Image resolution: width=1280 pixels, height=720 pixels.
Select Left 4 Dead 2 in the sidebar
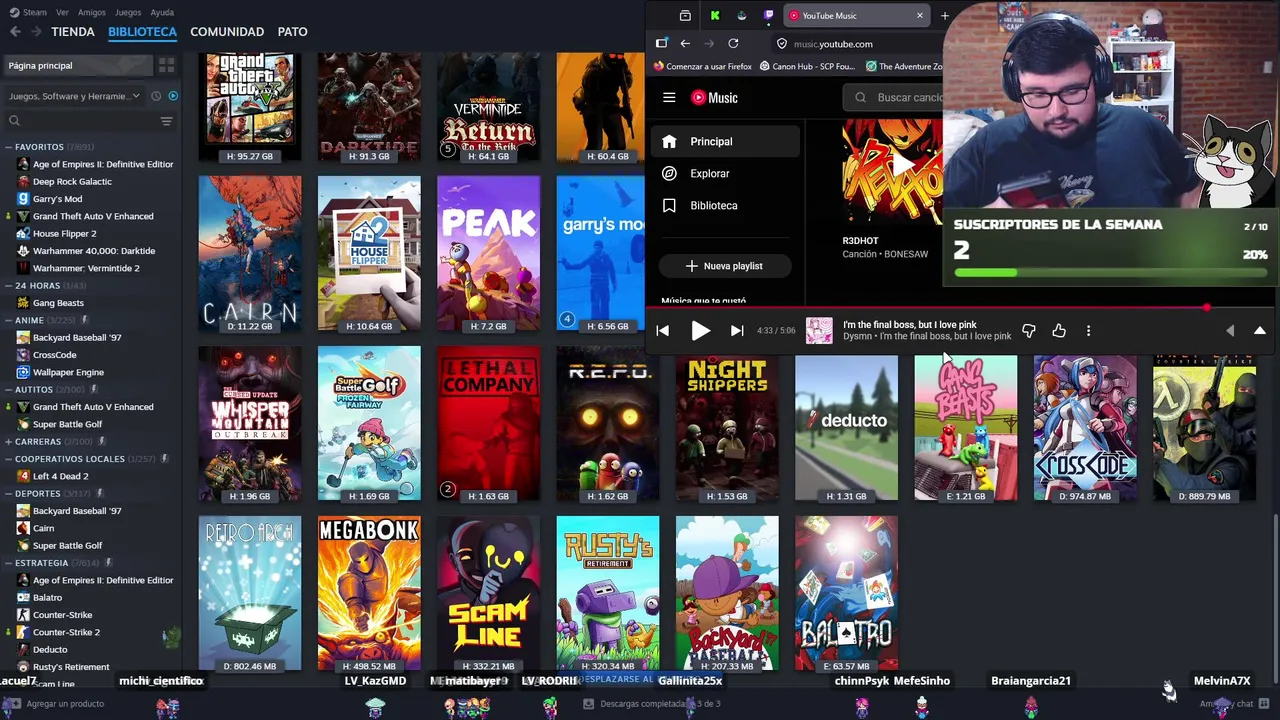(x=60, y=476)
